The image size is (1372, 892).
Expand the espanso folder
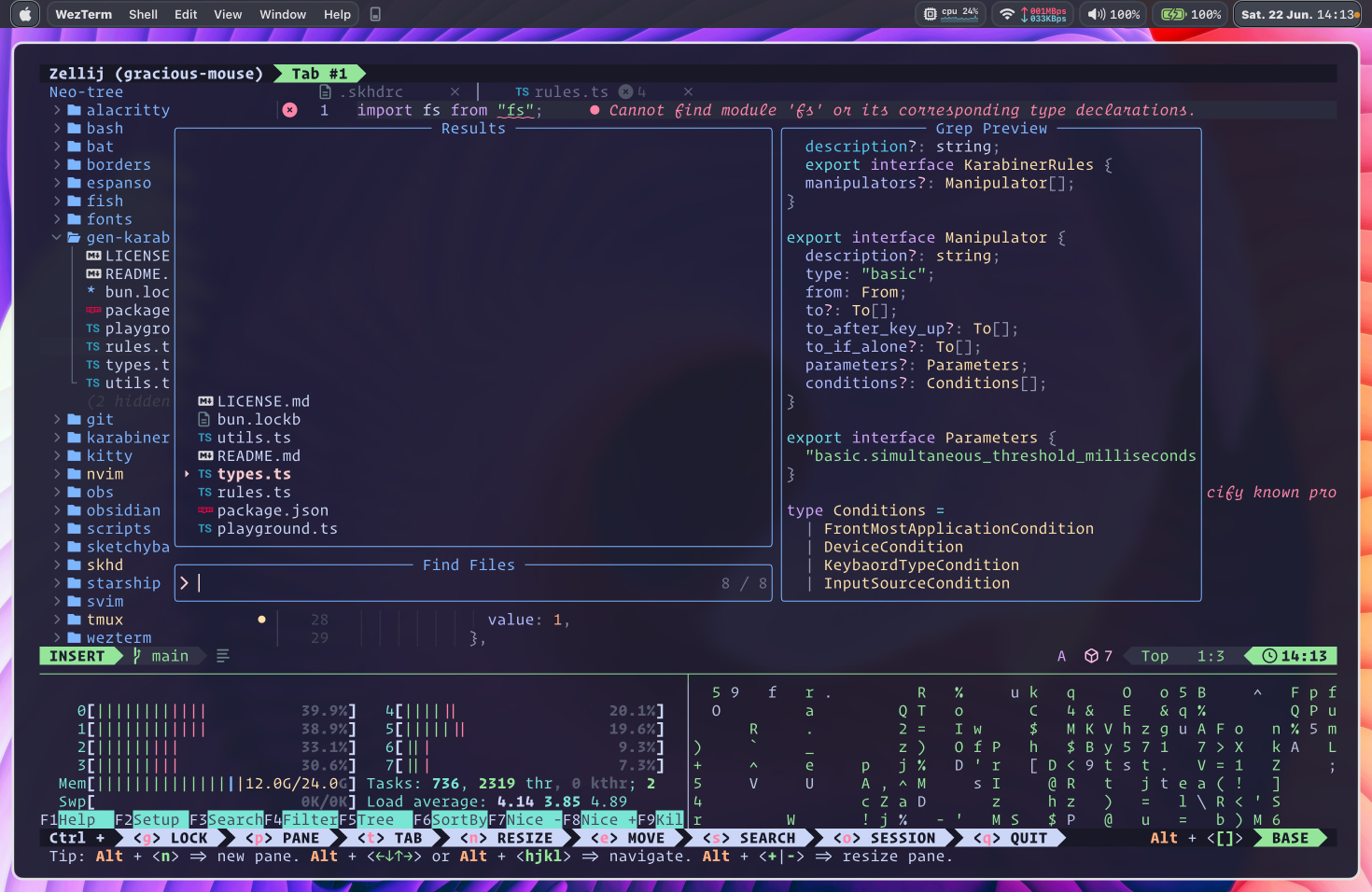tap(57, 183)
